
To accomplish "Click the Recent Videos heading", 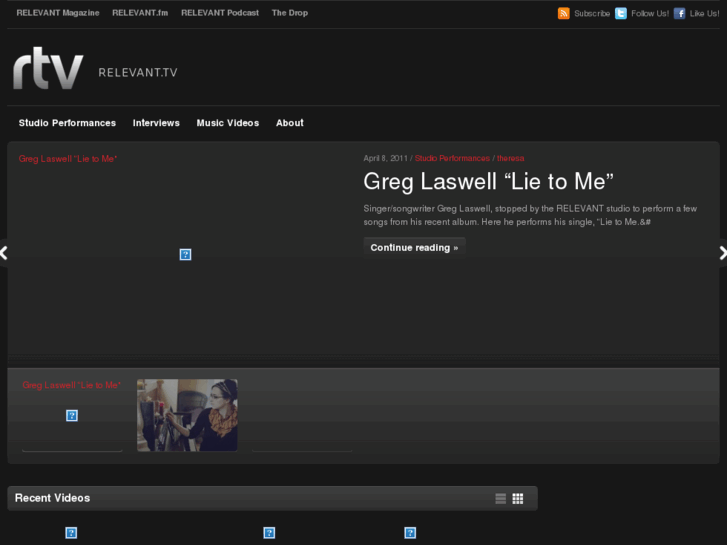I will click(52, 498).
